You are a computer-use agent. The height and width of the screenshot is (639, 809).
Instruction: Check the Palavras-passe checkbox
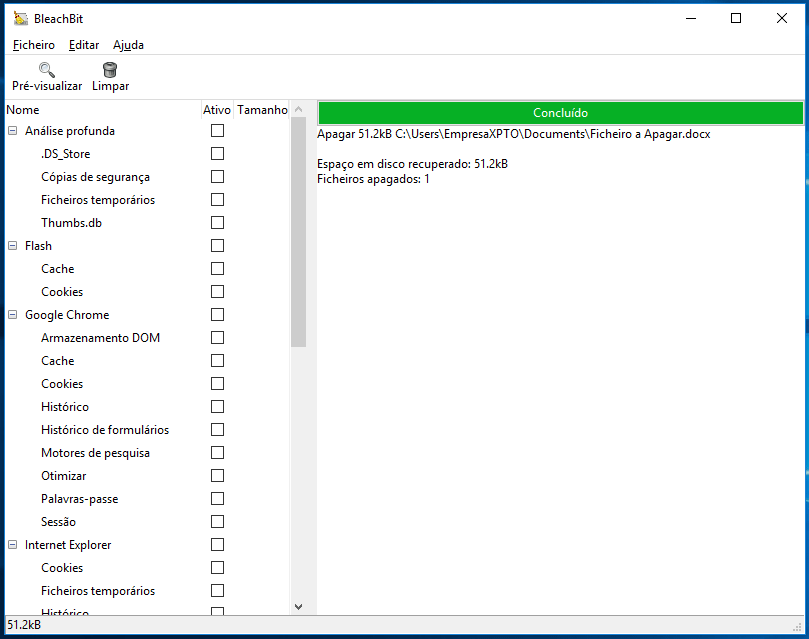[217, 499]
